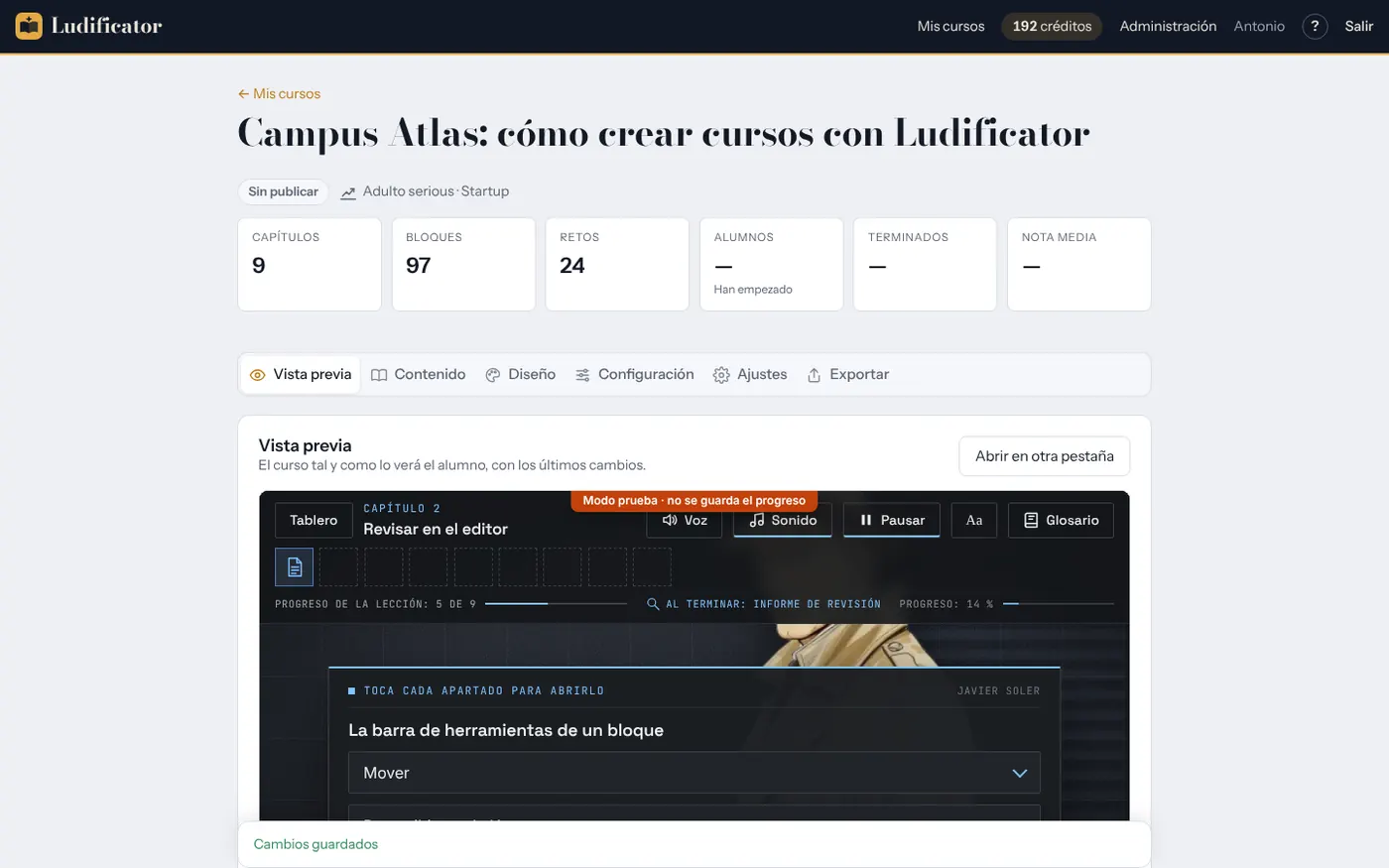Log out with Salir
This screenshot has width=1389, height=868.
[1358, 27]
